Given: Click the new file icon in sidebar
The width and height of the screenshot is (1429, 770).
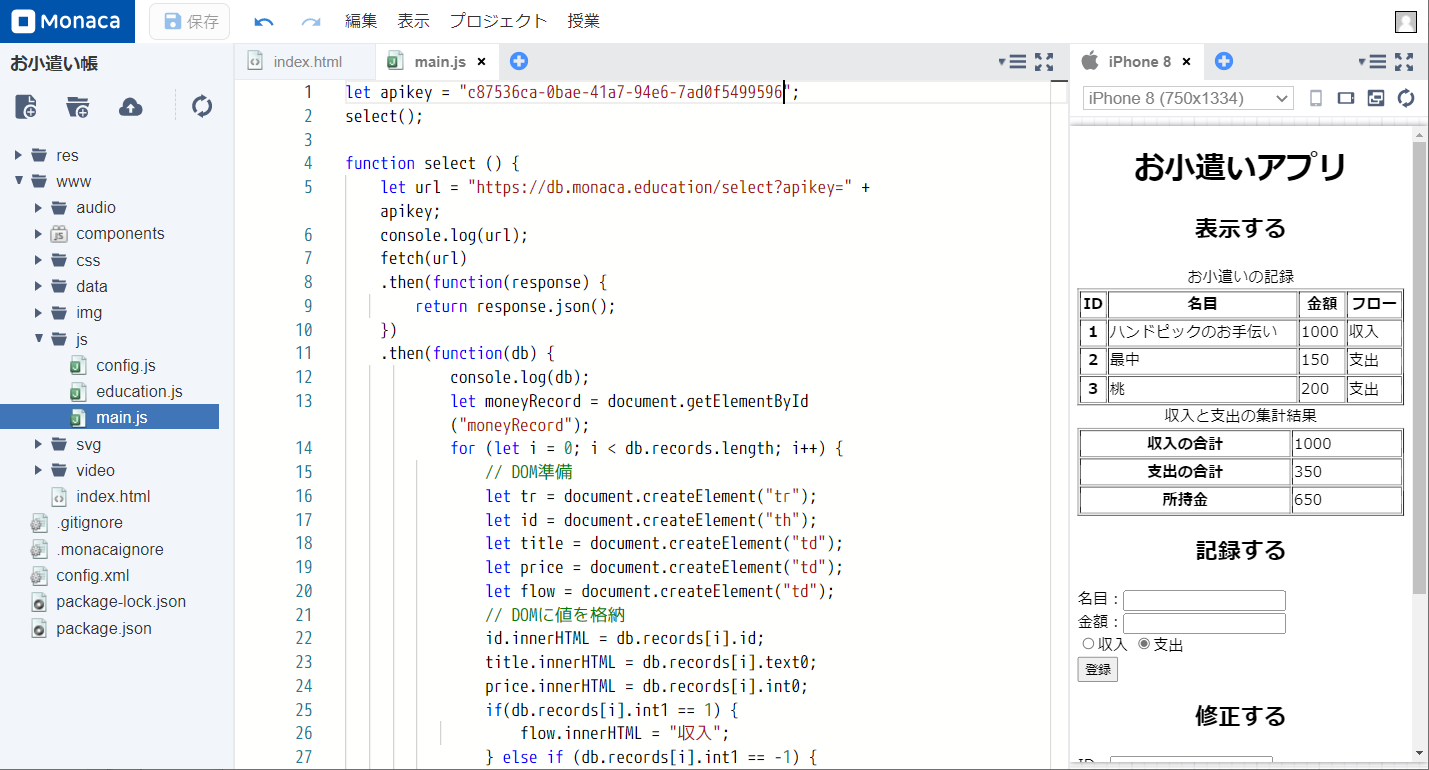Looking at the screenshot, I should (x=26, y=106).
